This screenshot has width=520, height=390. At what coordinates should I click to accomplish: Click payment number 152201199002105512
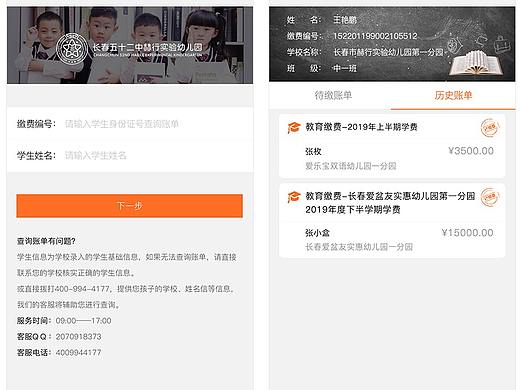(x=375, y=36)
